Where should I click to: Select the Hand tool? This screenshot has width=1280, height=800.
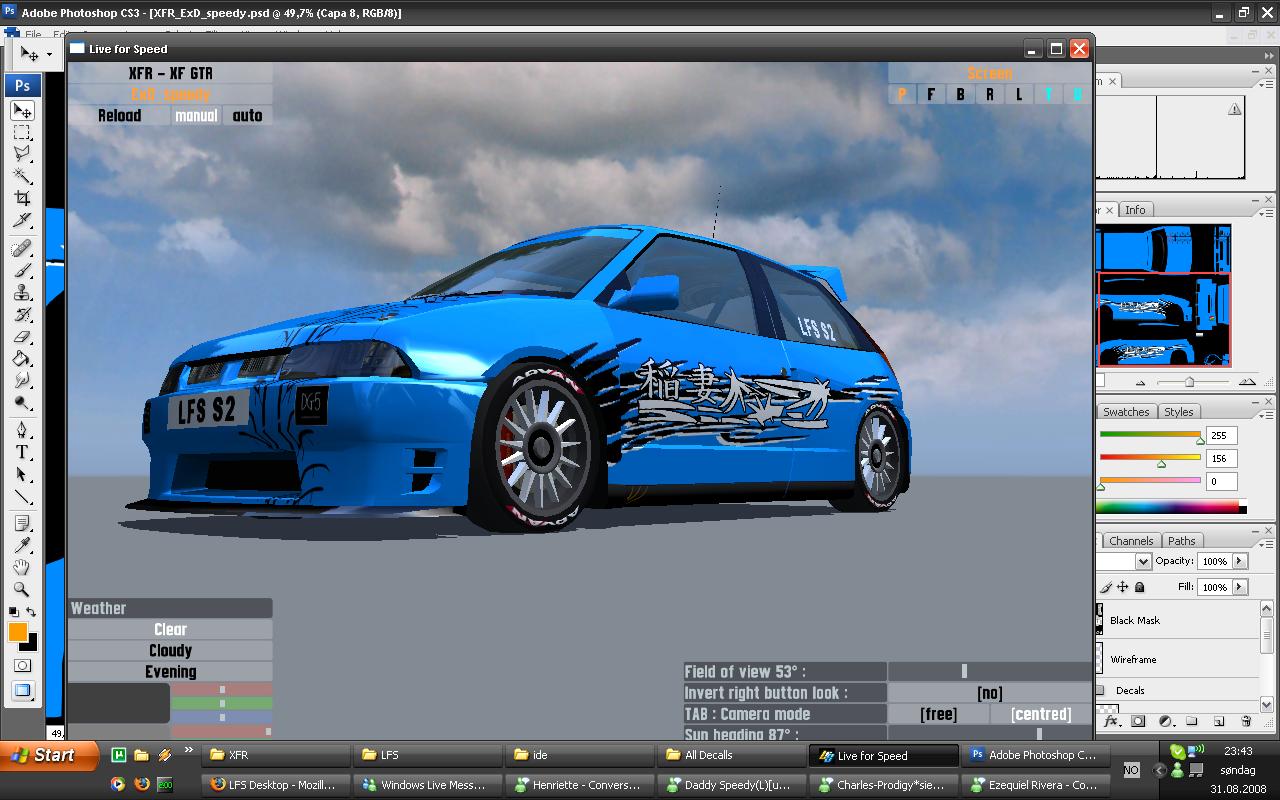(22, 568)
